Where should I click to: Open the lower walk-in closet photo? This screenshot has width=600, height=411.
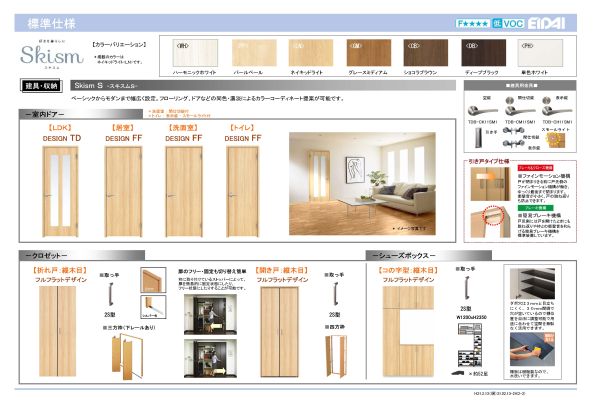click(x=210, y=359)
